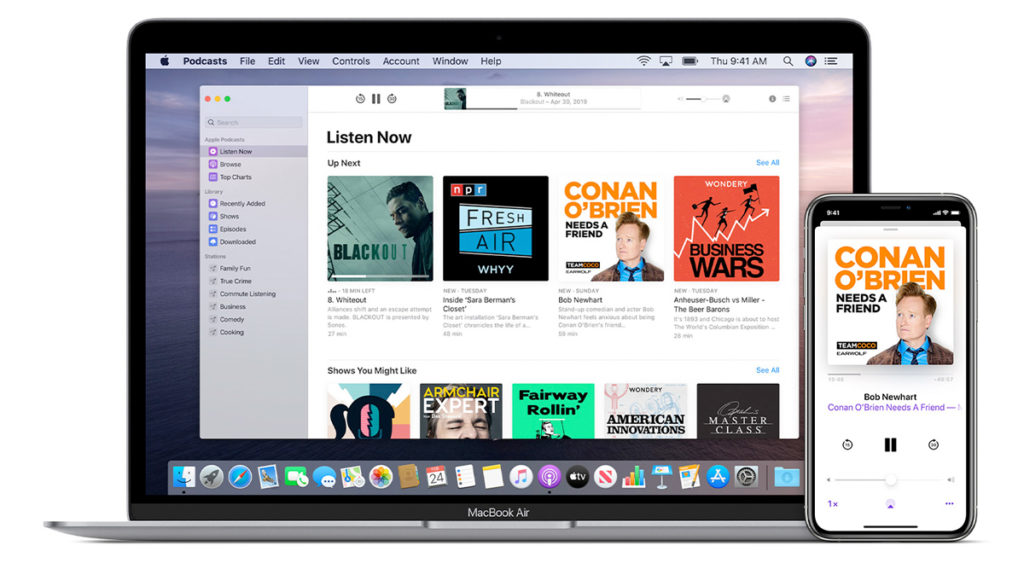Open Top Charts in the sidebar
1024x563 pixels.
pyautogui.click(x=230, y=177)
